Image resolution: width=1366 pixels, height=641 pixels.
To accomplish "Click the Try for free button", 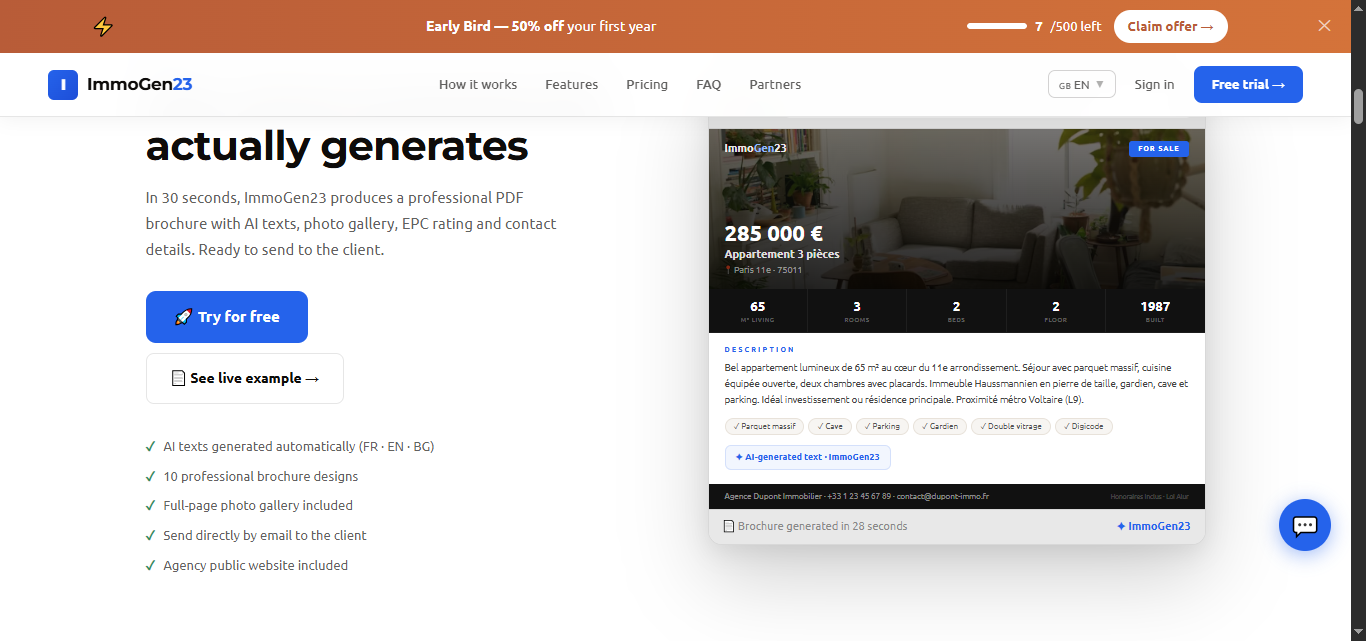I will click(x=227, y=317).
